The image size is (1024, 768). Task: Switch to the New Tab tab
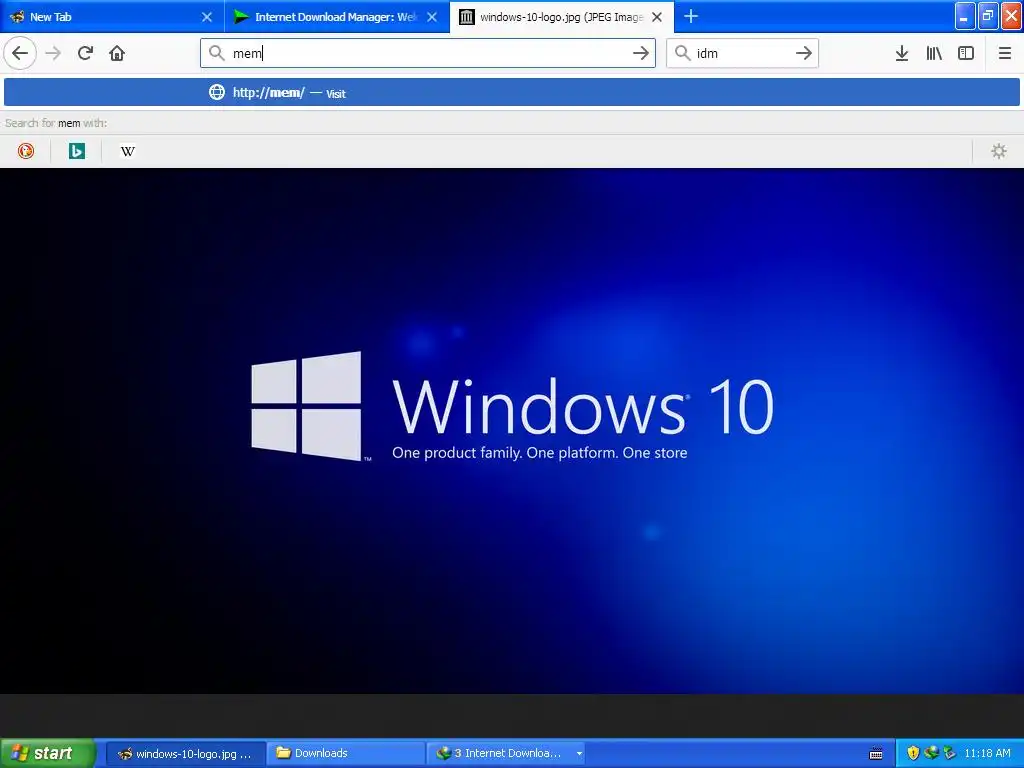(x=104, y=16)
